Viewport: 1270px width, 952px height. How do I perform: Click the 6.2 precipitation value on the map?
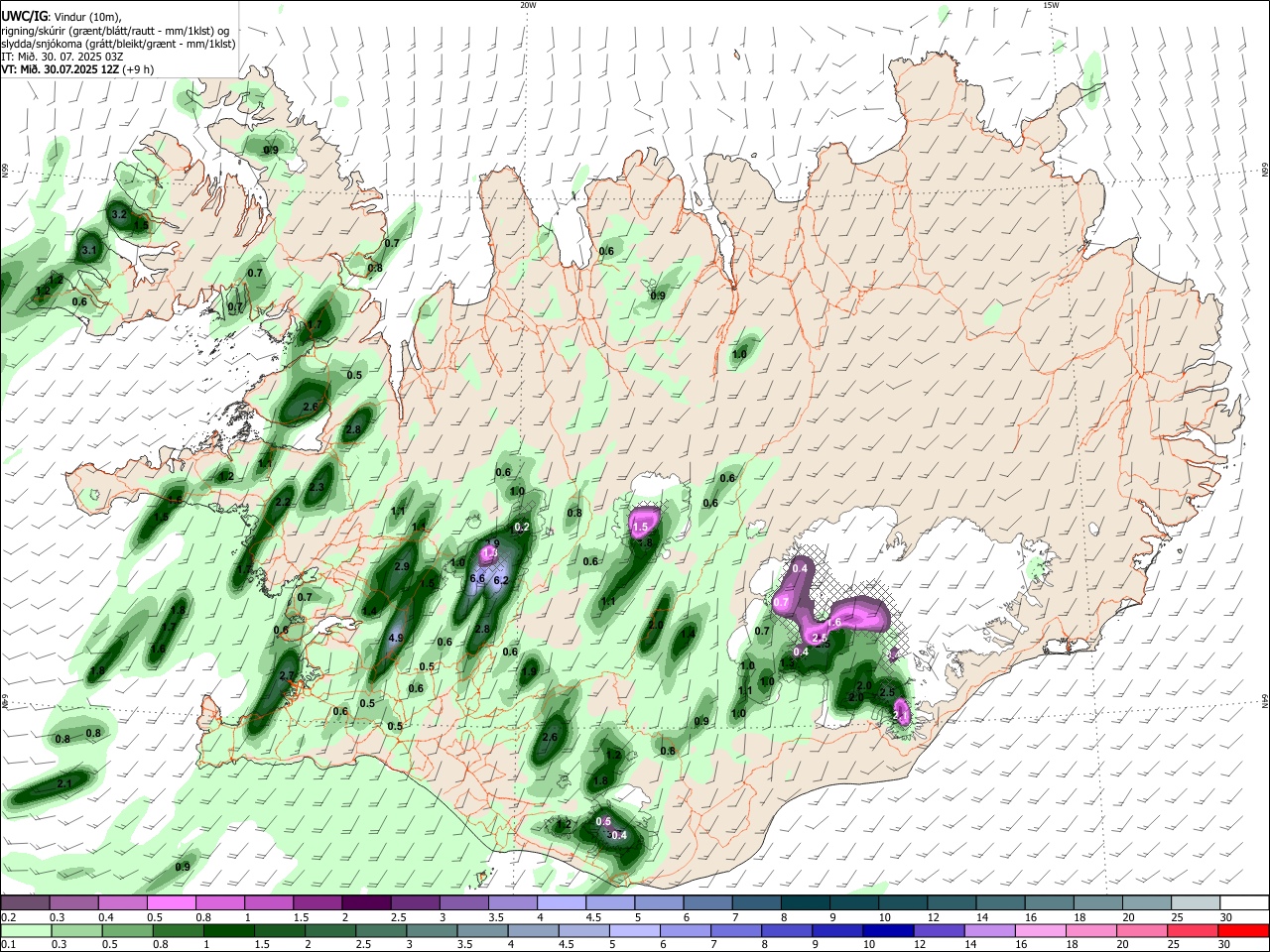coord(501,580)
